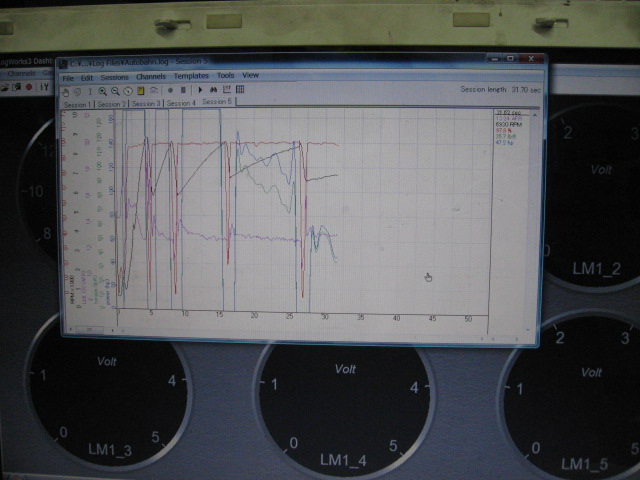Click the binoculars search icon
Screen dimensions: 640x480
pyautogui.click(x=213, y=89)
